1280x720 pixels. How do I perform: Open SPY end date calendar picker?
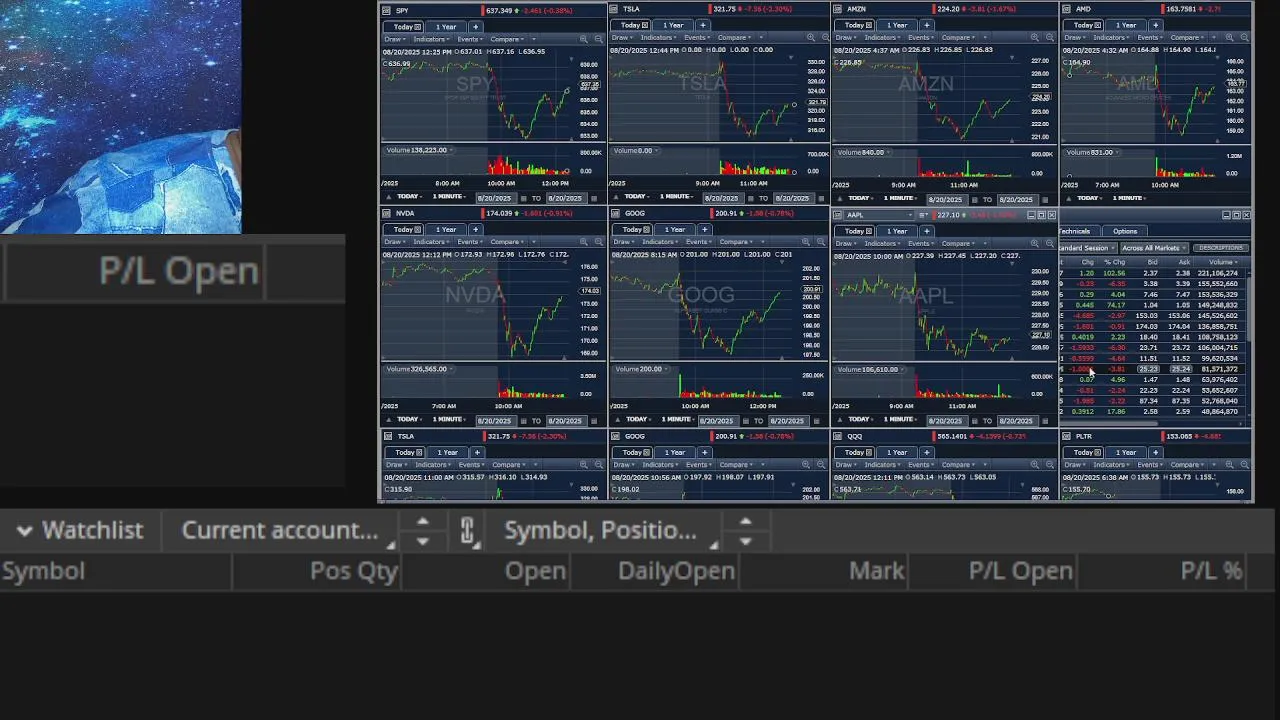click(x=594, y=198)
